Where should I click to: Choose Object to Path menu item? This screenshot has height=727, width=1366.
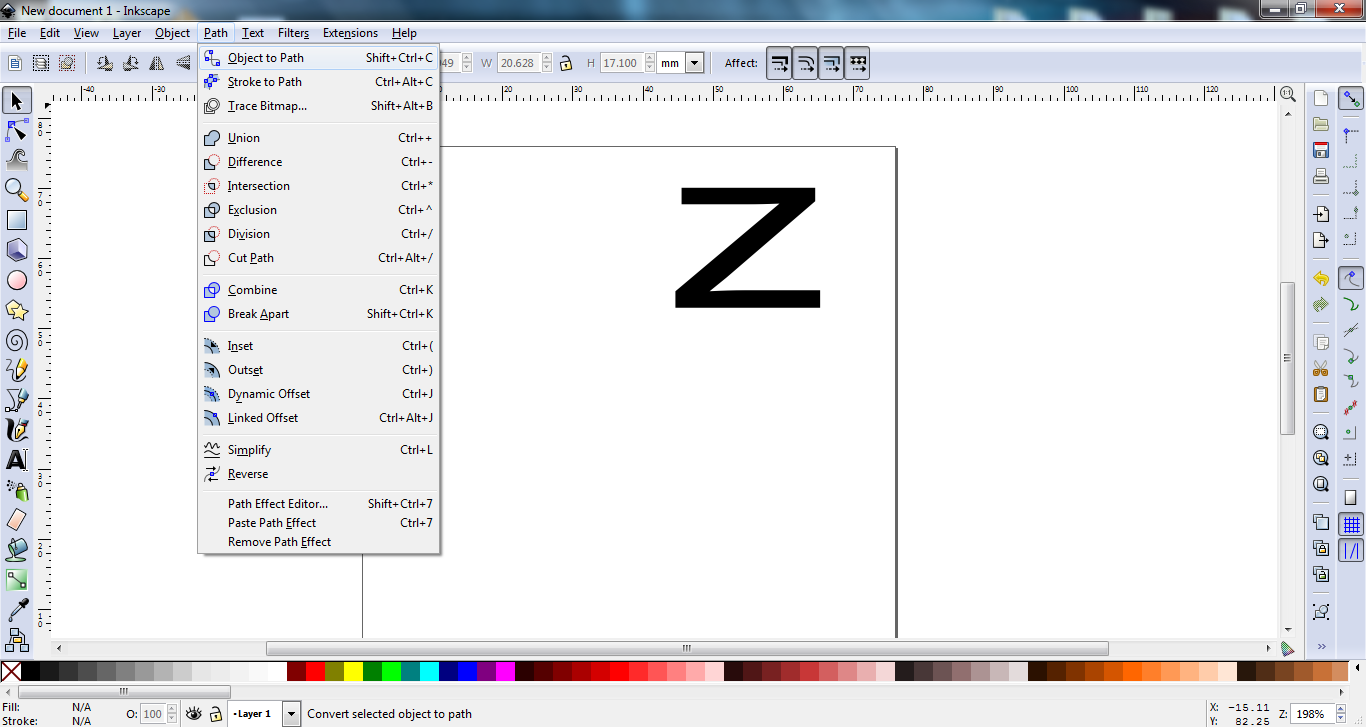319,58
